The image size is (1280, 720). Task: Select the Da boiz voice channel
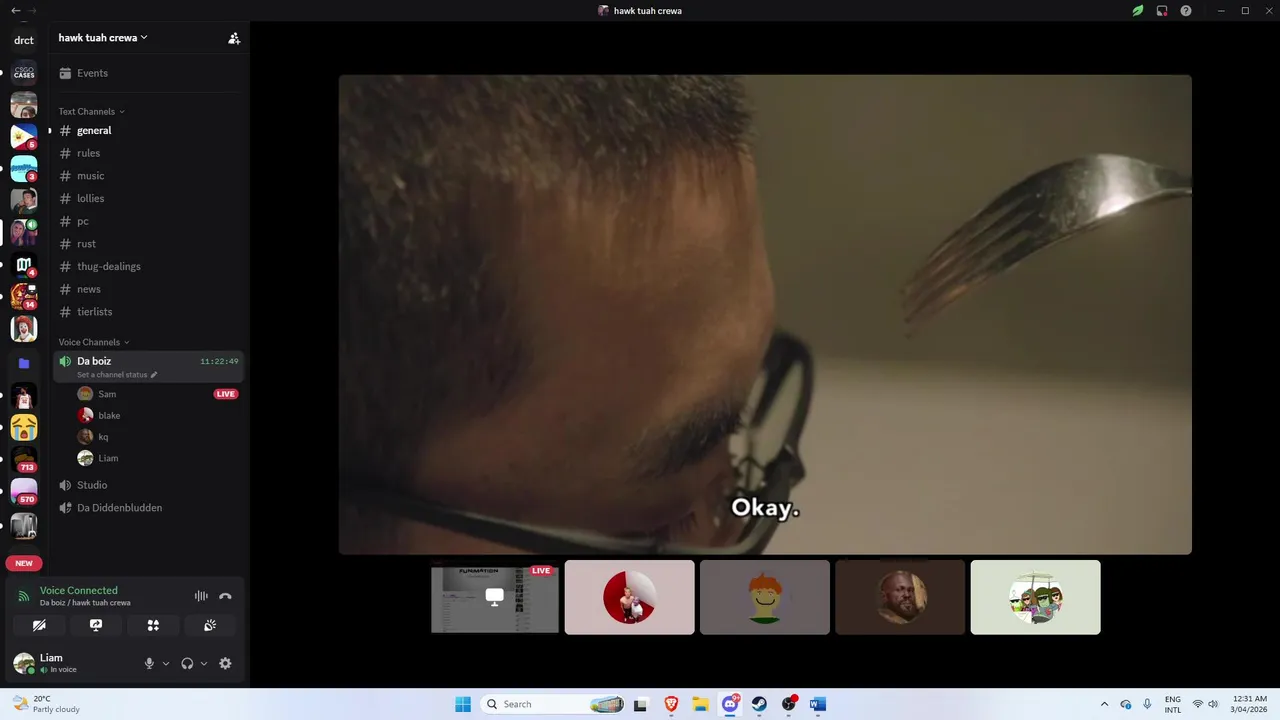[x=148, y=366]
